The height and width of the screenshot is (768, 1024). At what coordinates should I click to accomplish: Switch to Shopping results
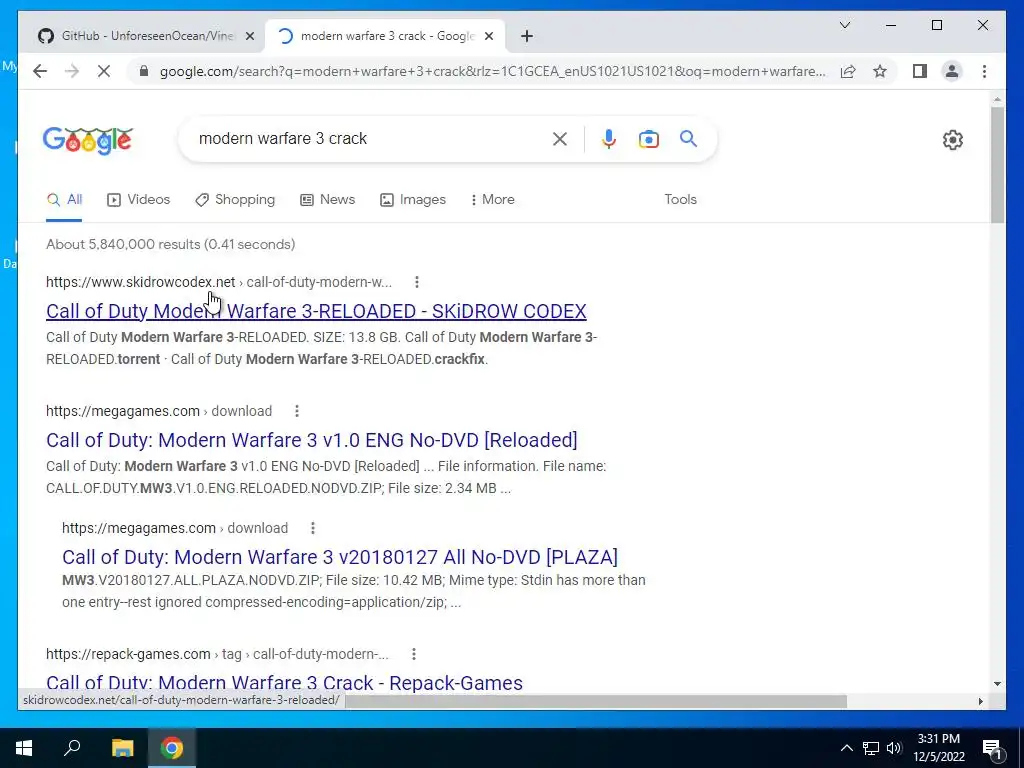click(x=235, y=199)
